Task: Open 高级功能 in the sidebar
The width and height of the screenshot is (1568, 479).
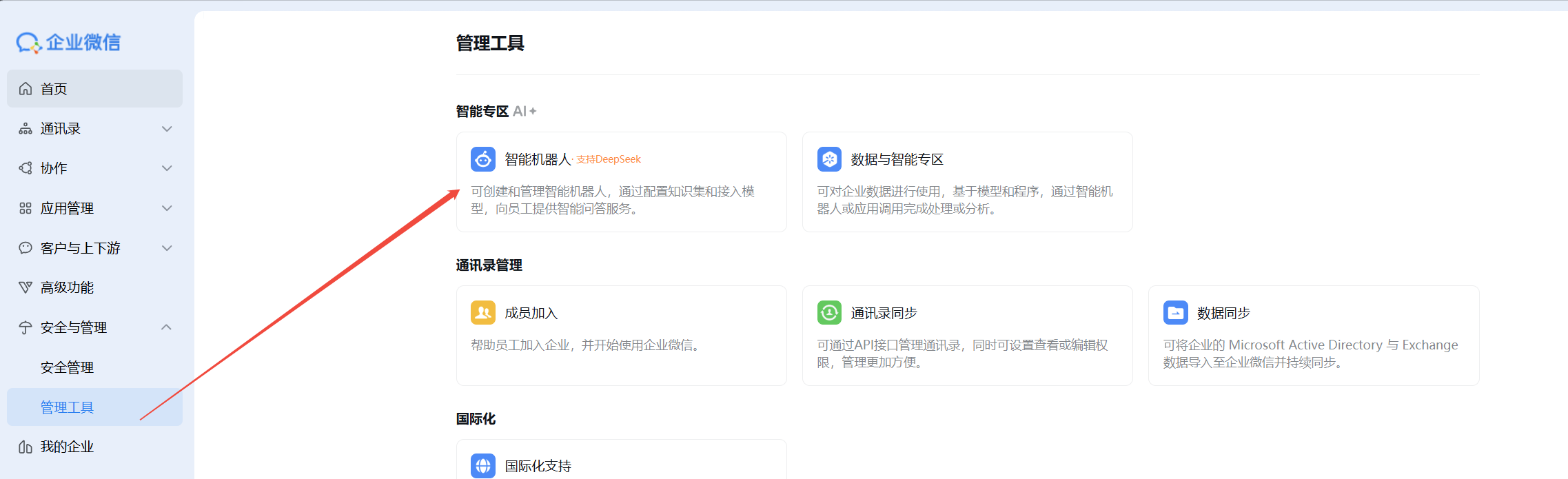Action: pyautogui.click(x=67, y=287)
